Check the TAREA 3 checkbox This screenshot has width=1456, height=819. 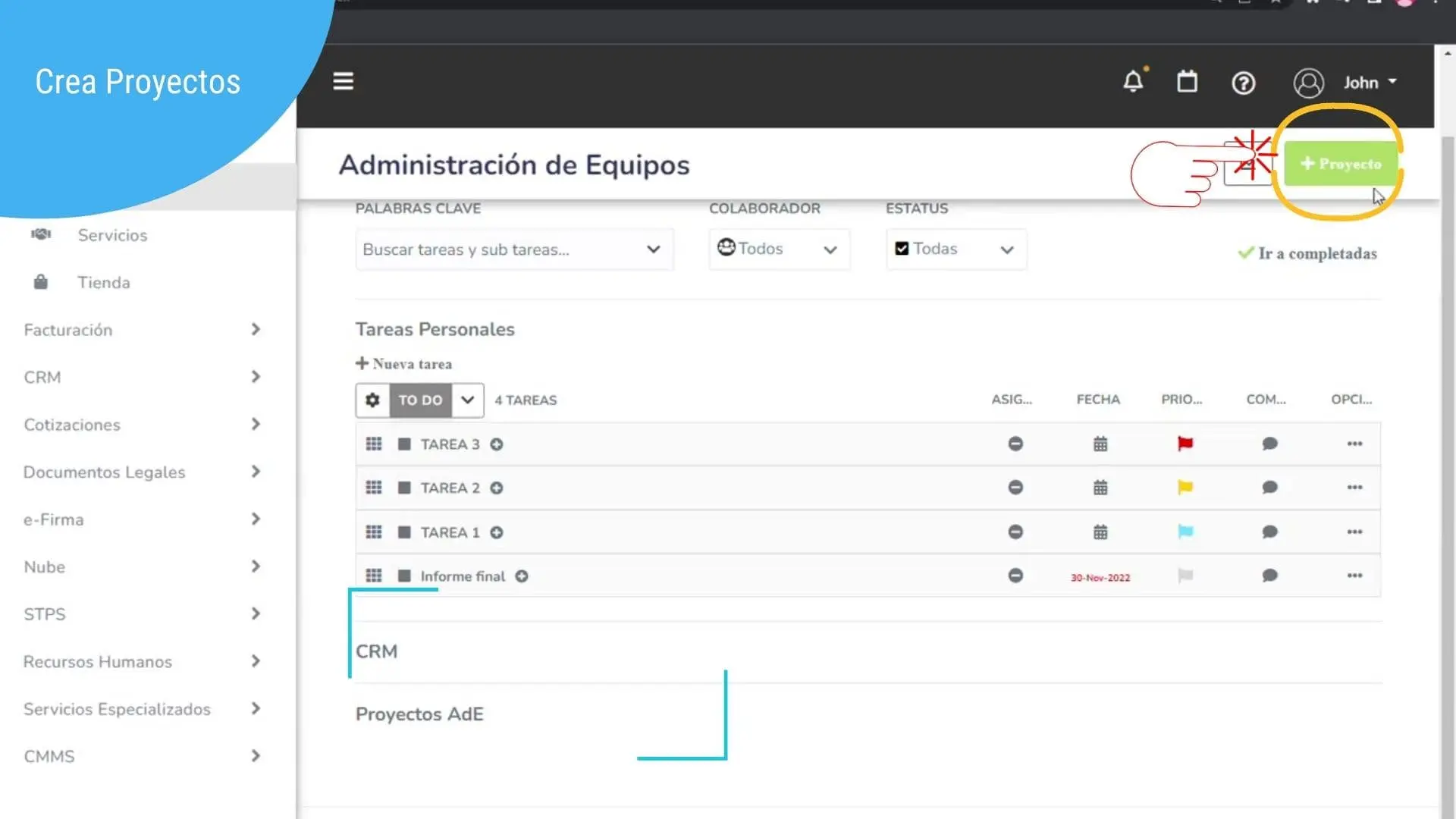click(x=404, y=444)
